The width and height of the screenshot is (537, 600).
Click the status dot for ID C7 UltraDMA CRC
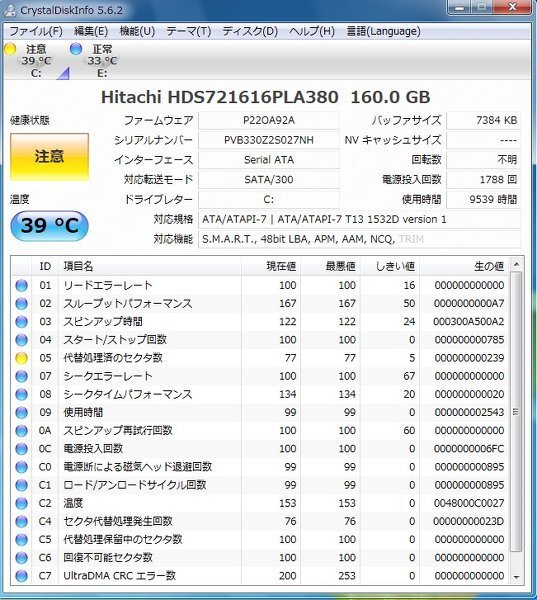click(21, 576)
